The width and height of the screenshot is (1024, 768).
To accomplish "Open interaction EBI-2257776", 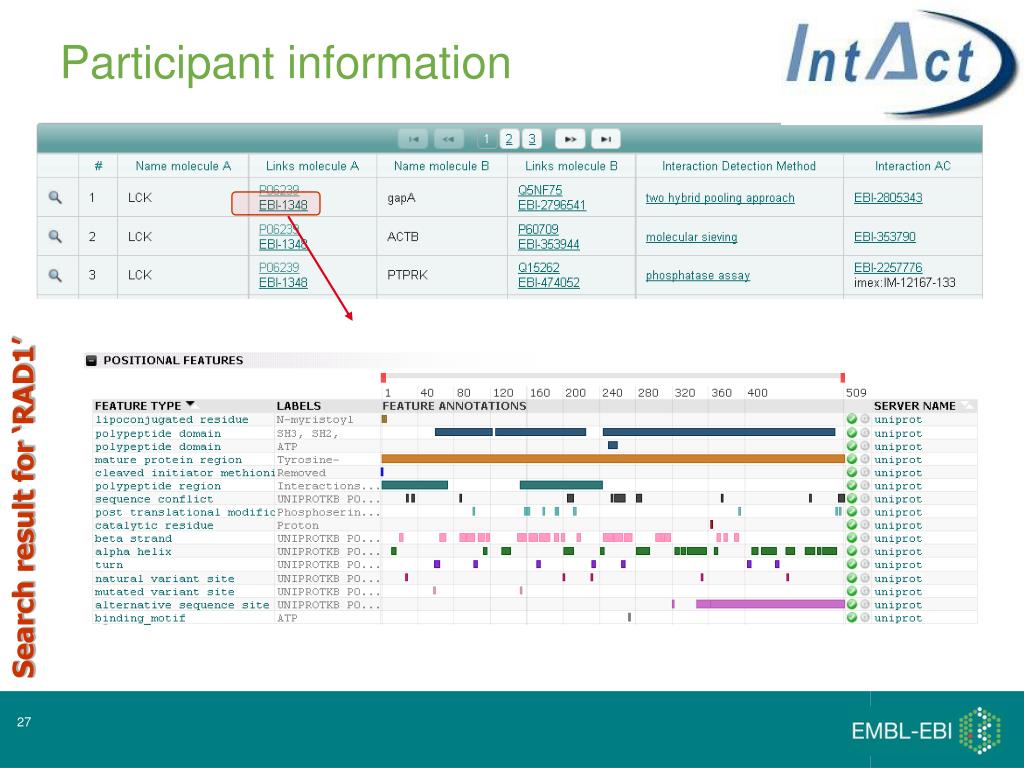I will coord(888,268).
